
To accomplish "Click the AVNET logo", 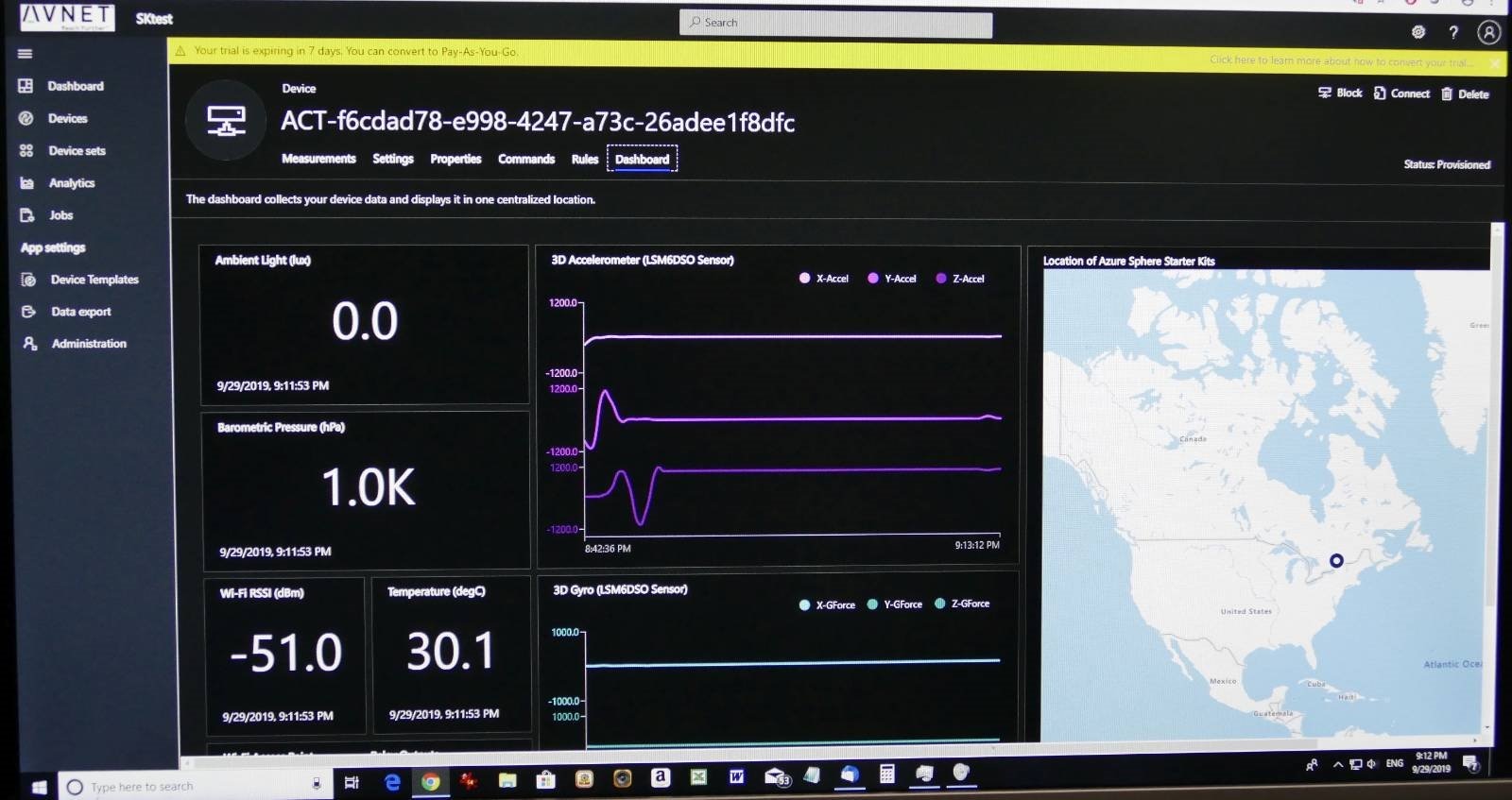I will pos(67,17).
